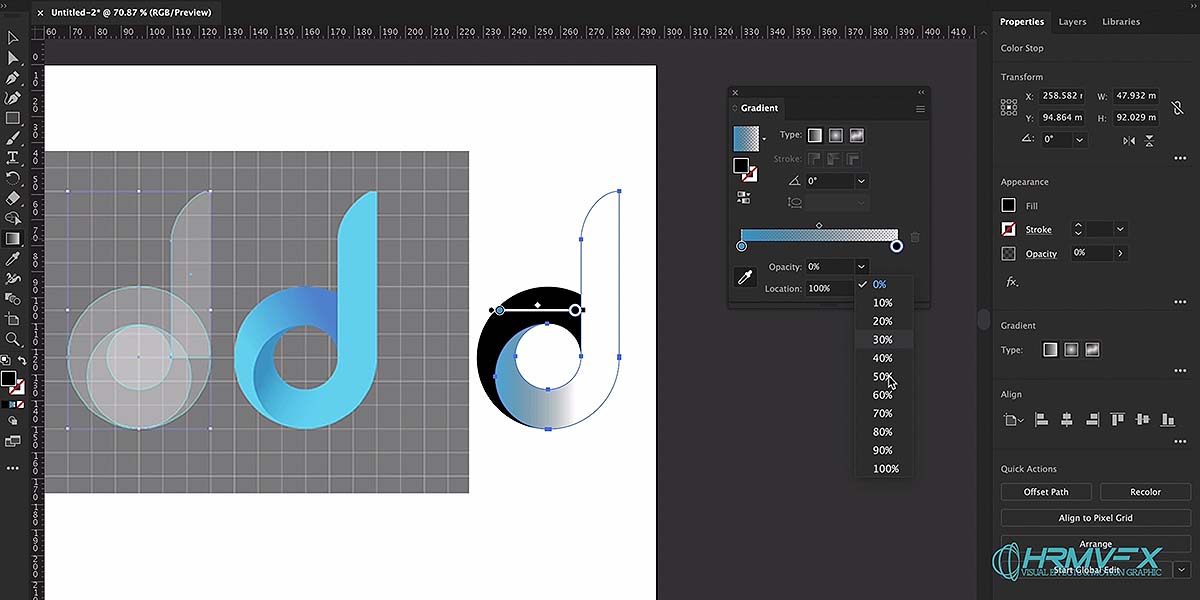Click the Arrange button
Viewport: 1200px width, 600px height.
pos(1095,544)
